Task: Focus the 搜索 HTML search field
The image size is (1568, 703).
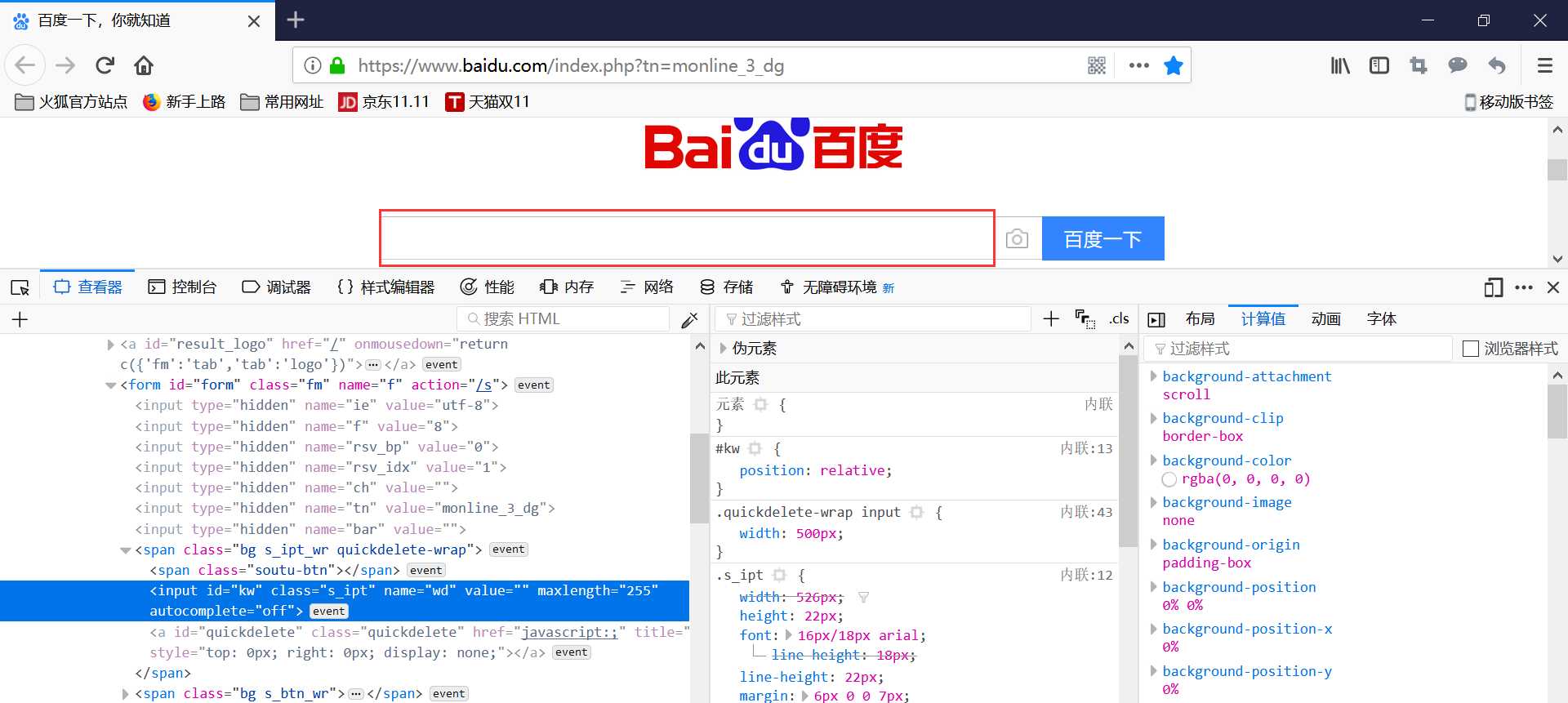Action: click(563, 319)
